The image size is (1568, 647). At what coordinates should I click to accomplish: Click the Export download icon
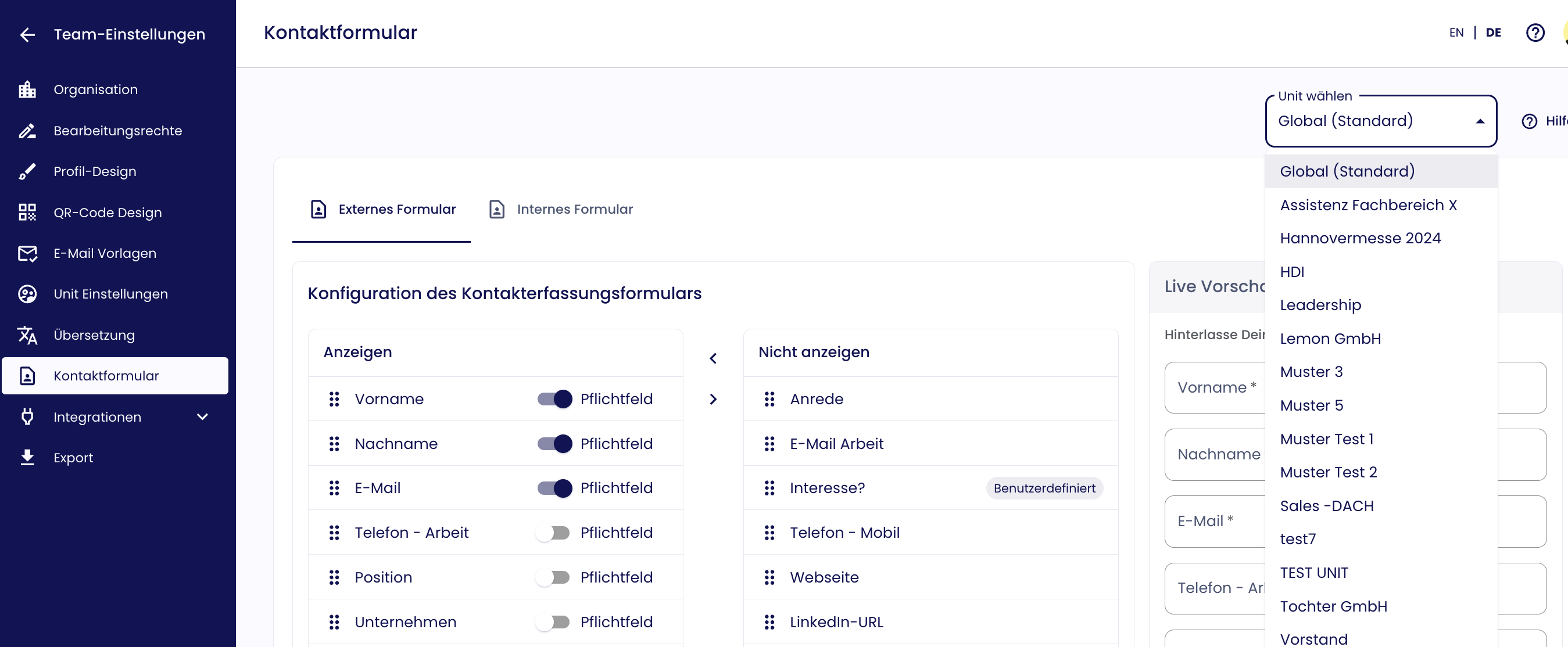[27, 457]
